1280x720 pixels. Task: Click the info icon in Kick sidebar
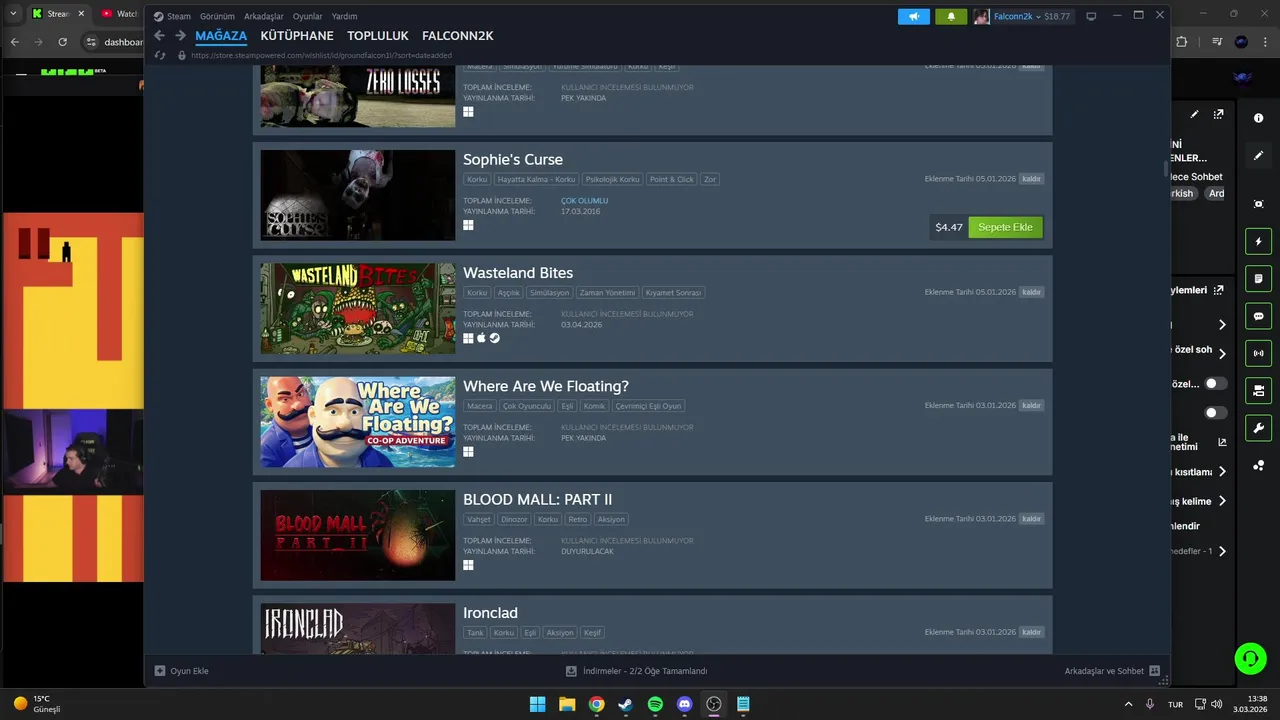1258,118
